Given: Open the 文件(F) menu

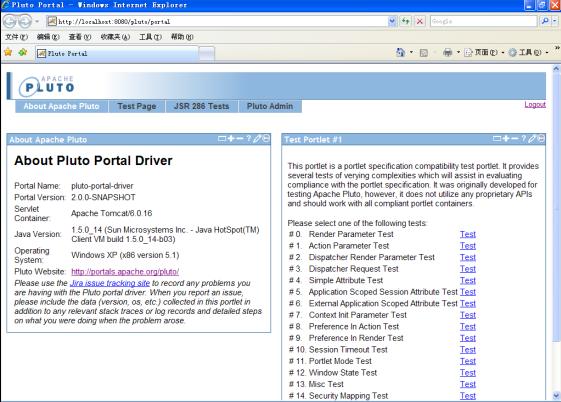Looking at the screenshot, I should (x=16, y=37).
